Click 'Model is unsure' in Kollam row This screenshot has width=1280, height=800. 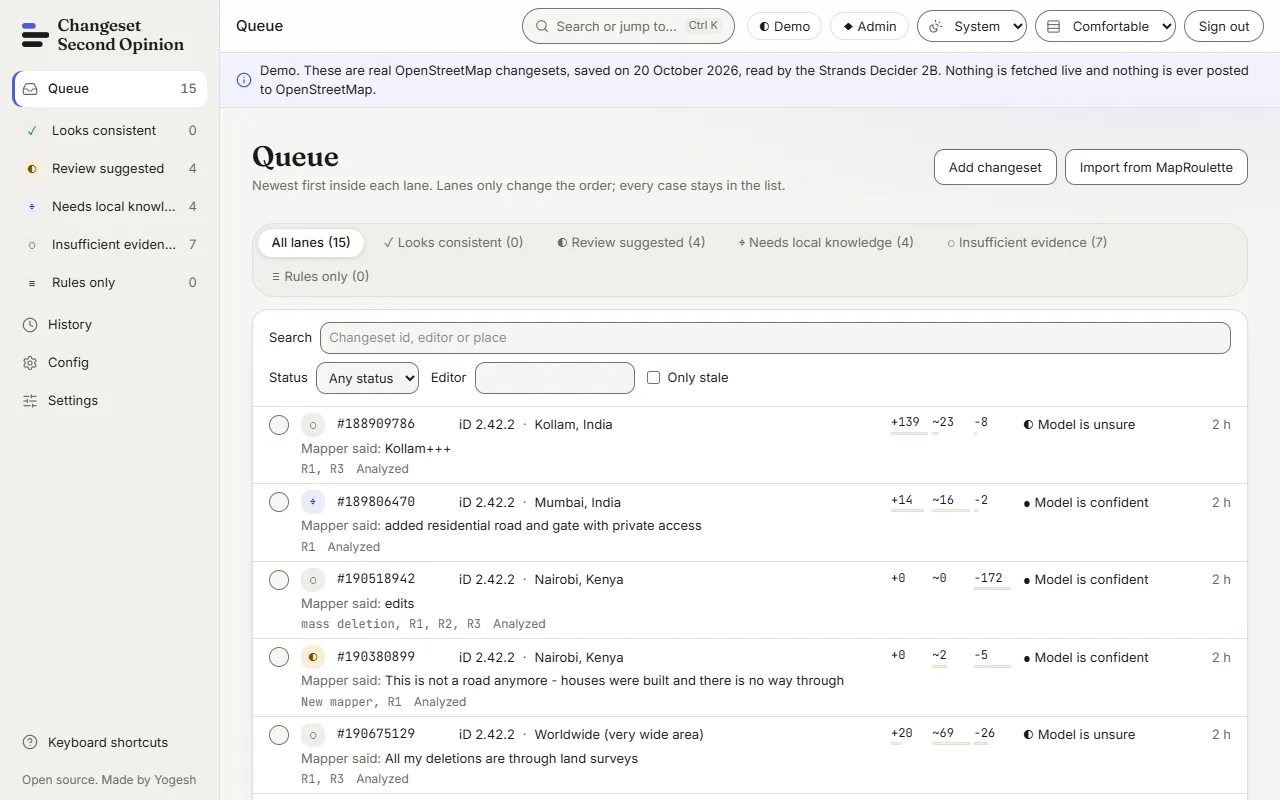tap(1079, 424)
